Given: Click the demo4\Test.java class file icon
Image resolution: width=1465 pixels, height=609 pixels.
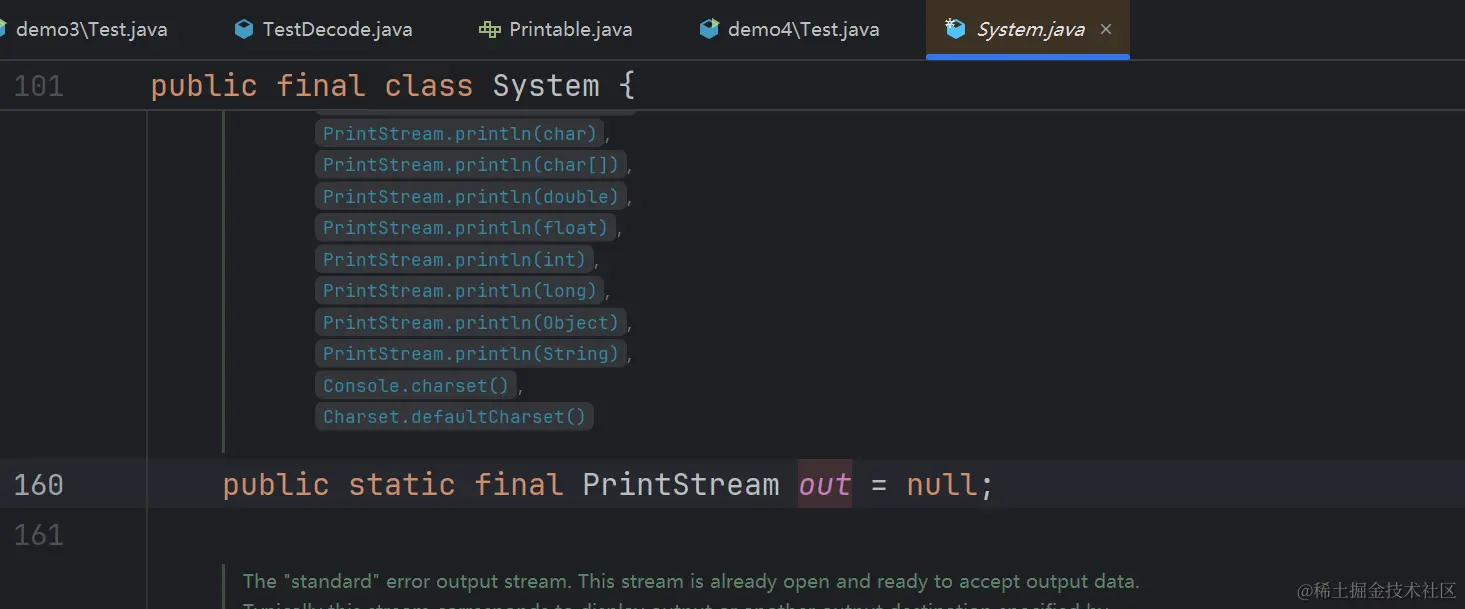Looking at the screenshot, I should 709,29.
